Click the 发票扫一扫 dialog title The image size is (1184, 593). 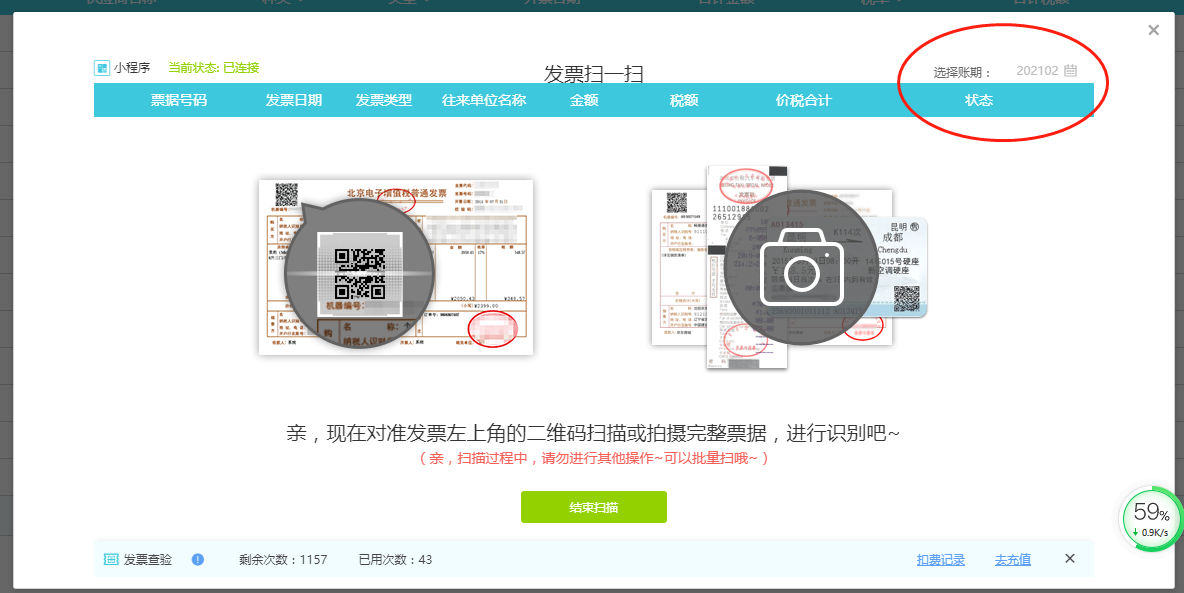tap(594, 74)
